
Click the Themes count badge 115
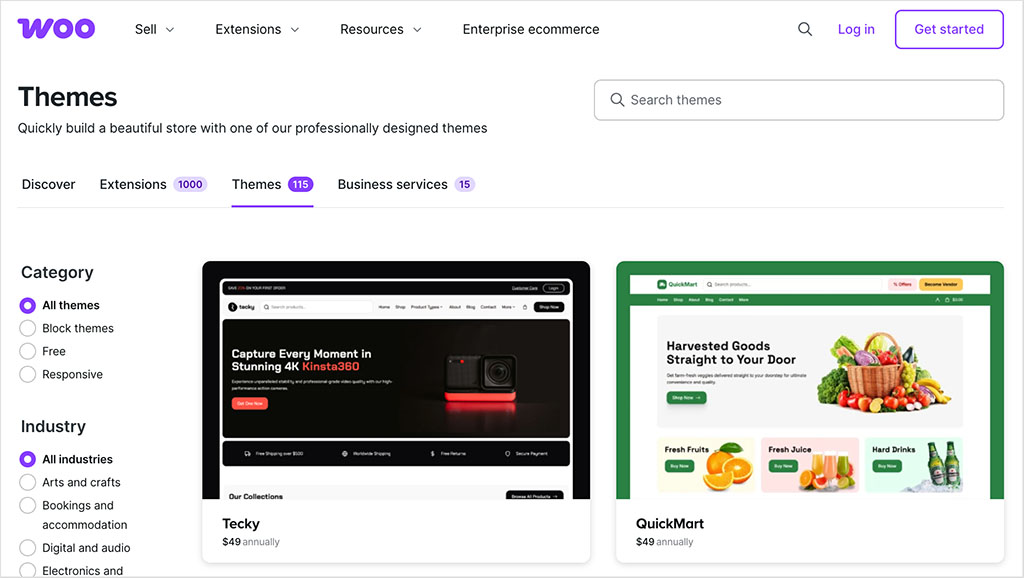point(300,184)
